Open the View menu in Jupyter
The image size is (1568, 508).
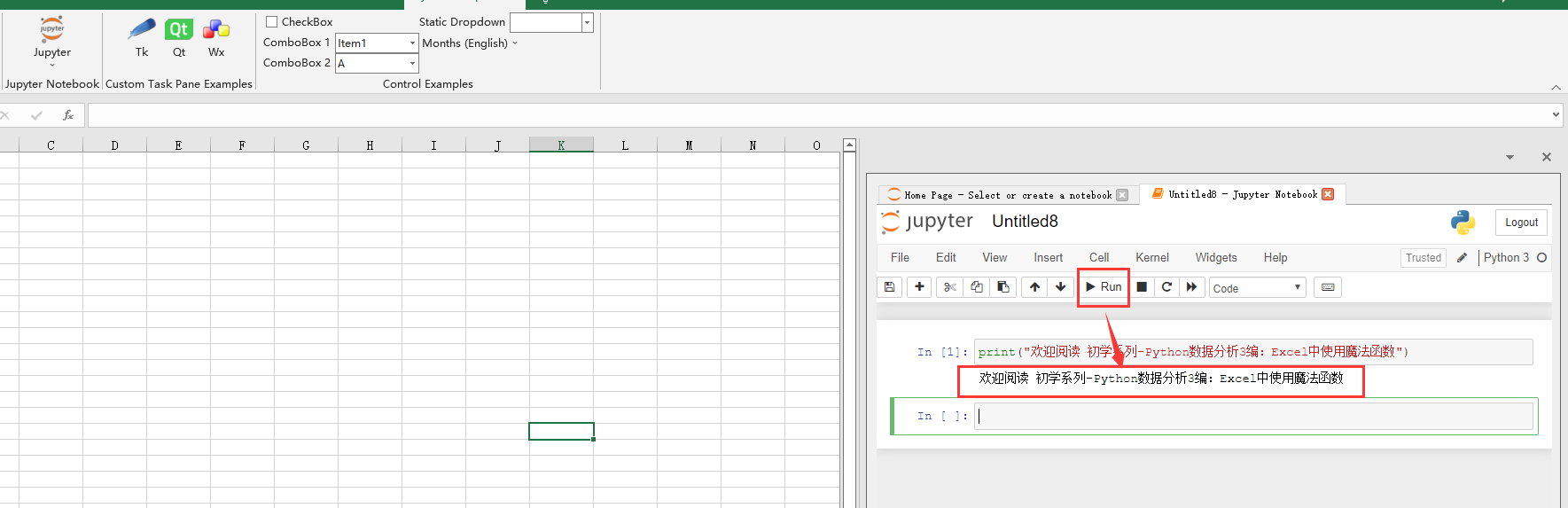click(x=995, y=258)
